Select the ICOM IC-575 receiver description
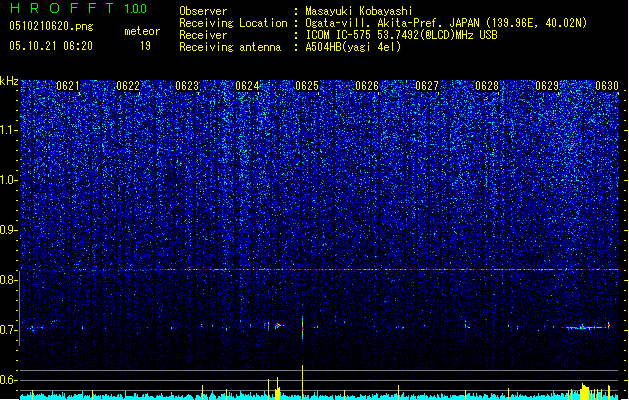The image size is (629, 400). coord(401,35)
